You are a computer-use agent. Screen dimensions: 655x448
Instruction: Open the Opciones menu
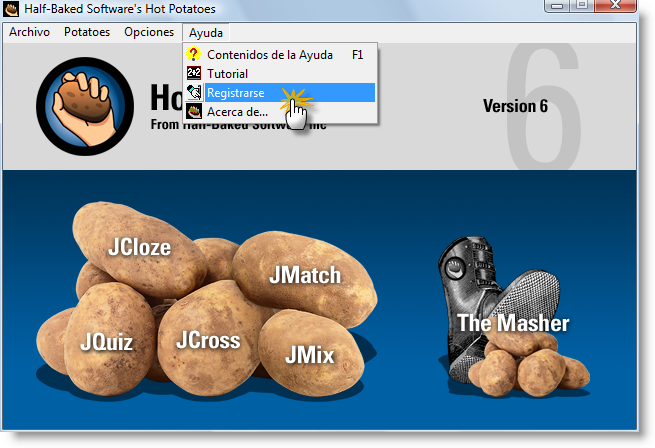pos(149,32)
